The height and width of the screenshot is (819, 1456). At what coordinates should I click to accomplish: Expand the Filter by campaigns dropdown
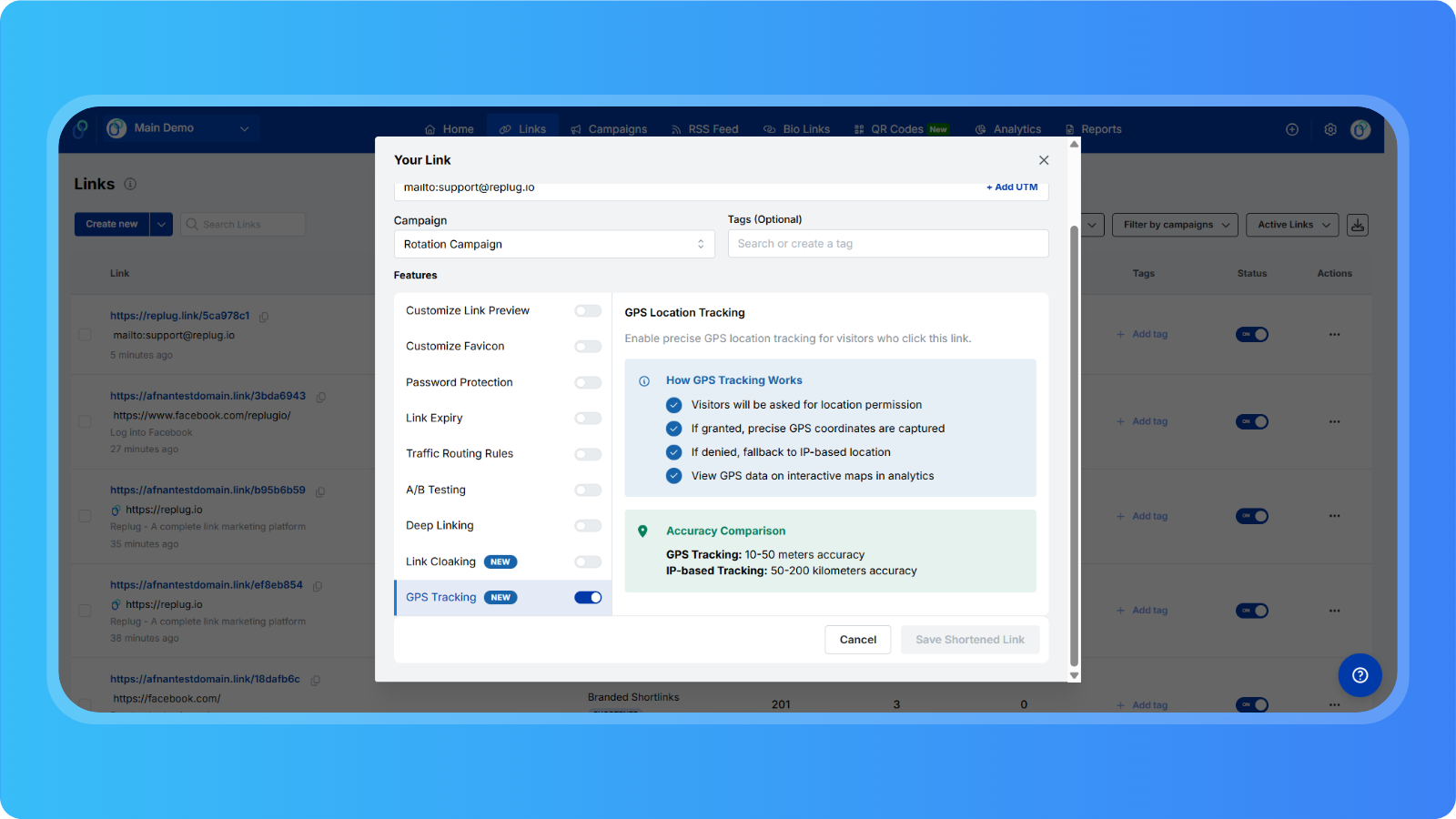(x=1175, y=225)
